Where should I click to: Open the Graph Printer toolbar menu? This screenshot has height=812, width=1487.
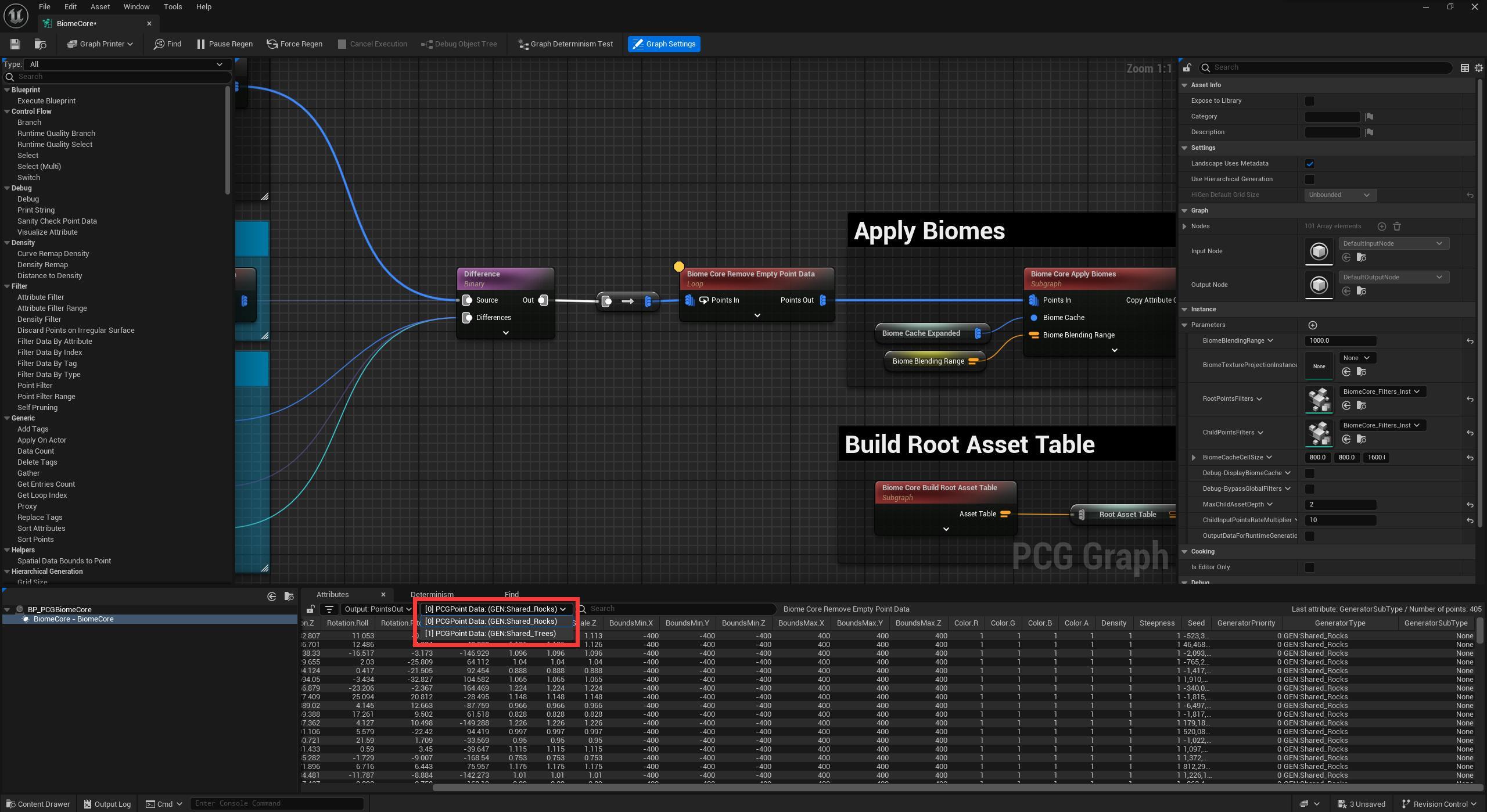point(100,44)
